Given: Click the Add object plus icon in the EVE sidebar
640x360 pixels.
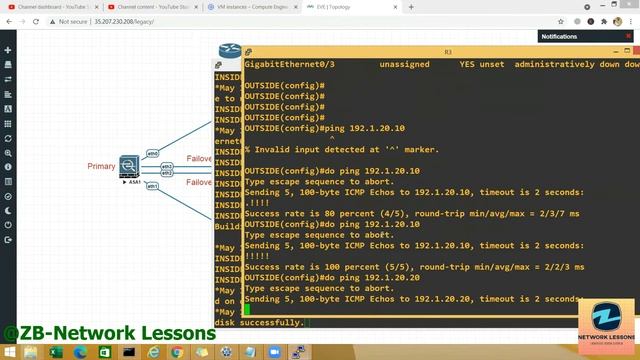Looking at the screenshot, I should tap(8, 50).
